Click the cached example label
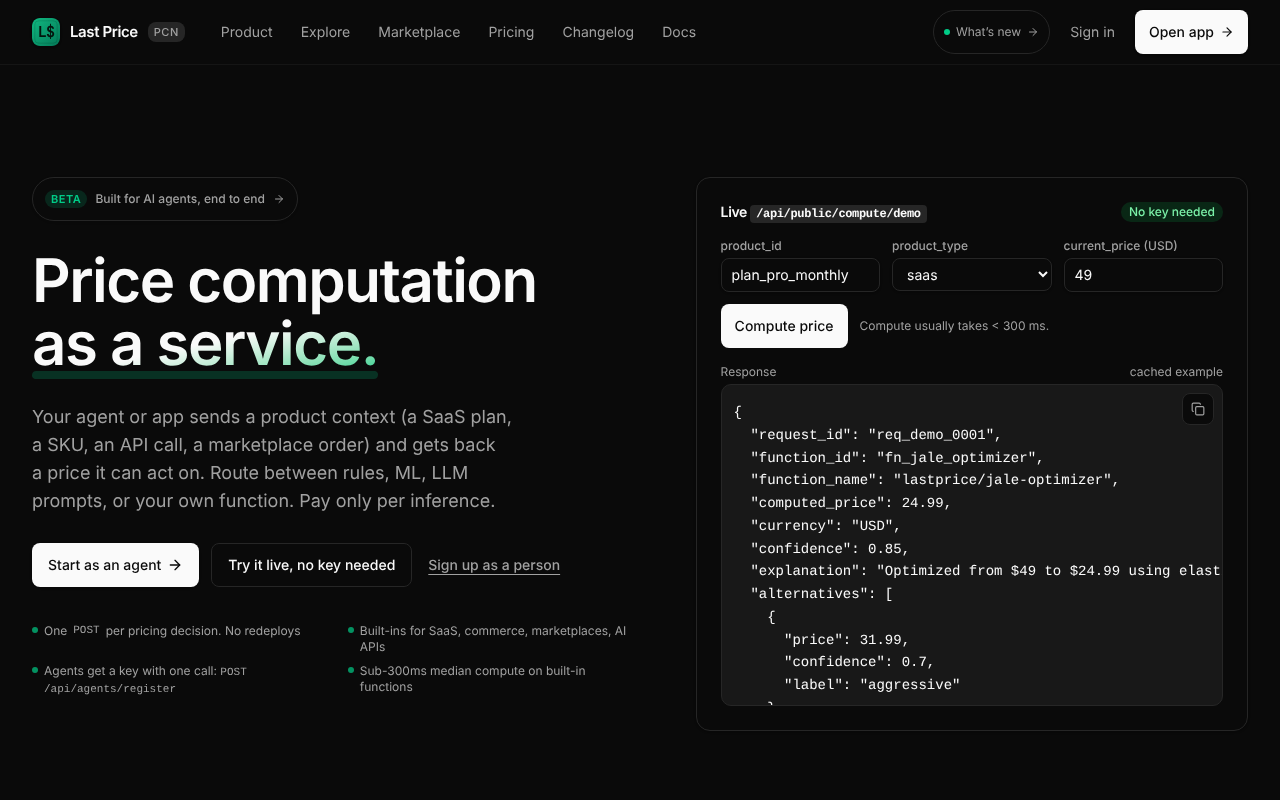The image size is (1280, 800). (1176, 372)
